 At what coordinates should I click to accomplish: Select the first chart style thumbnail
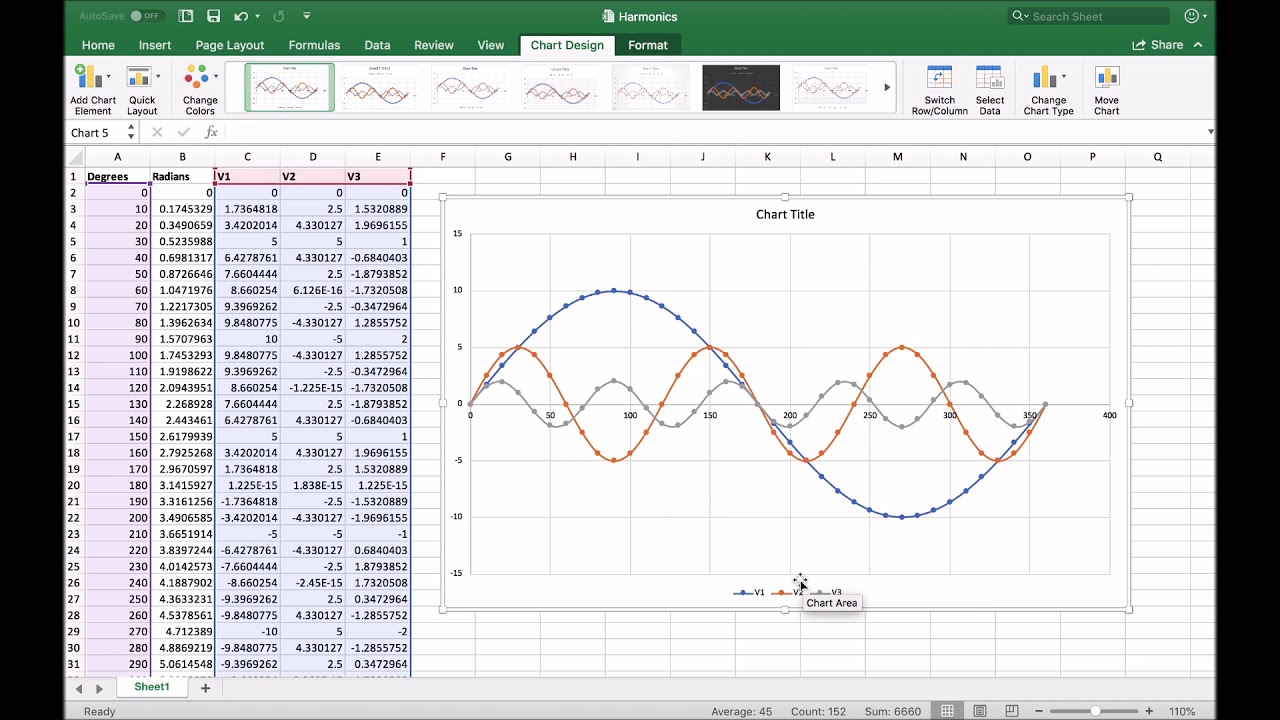pyautogui.click(x=290, y=88)
